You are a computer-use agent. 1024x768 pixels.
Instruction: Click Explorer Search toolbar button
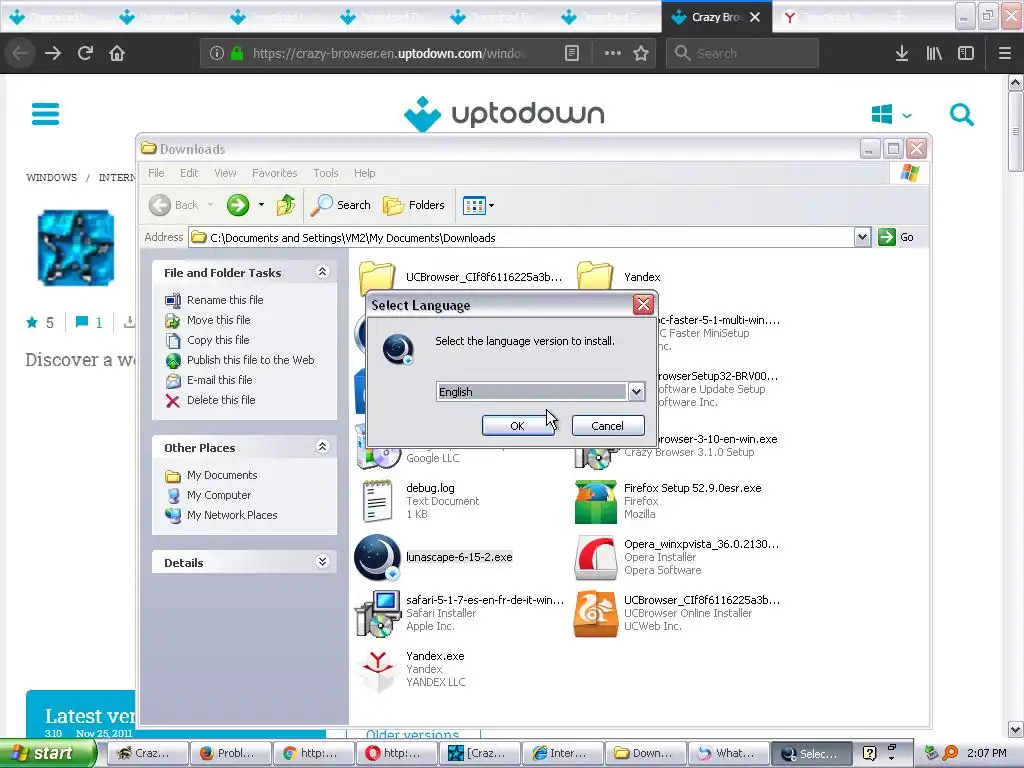pos(340,205)
